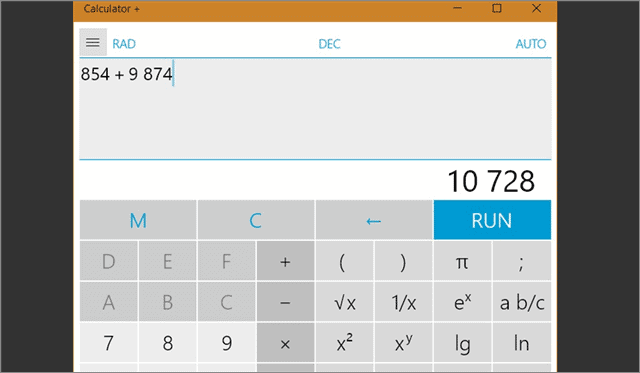
Task: Insert the pi constant
Action: point(462,261)
